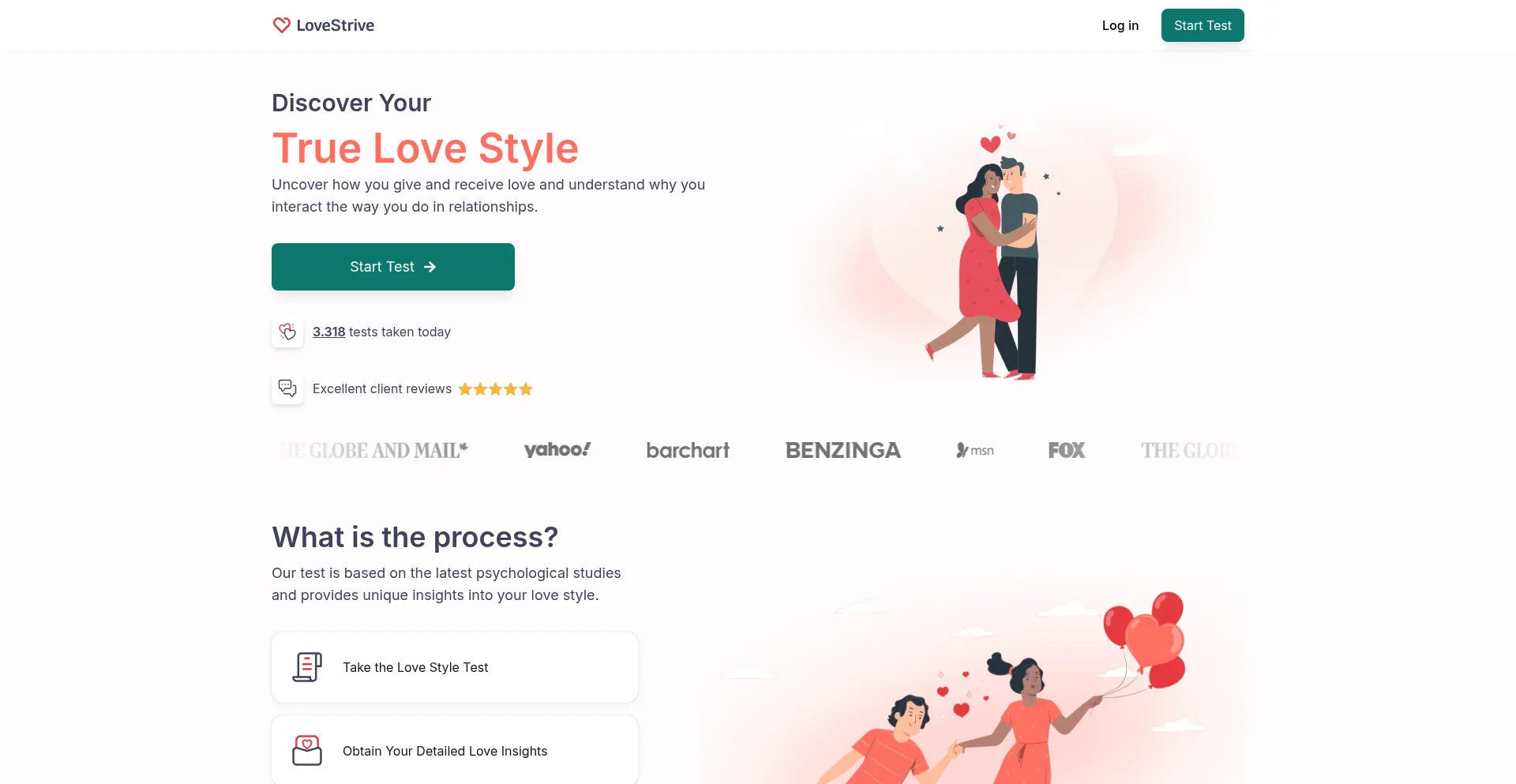This screenshot has width=1516, height=784.
Task: Click the Benzinga logo
Action: [x=842, y=450]
